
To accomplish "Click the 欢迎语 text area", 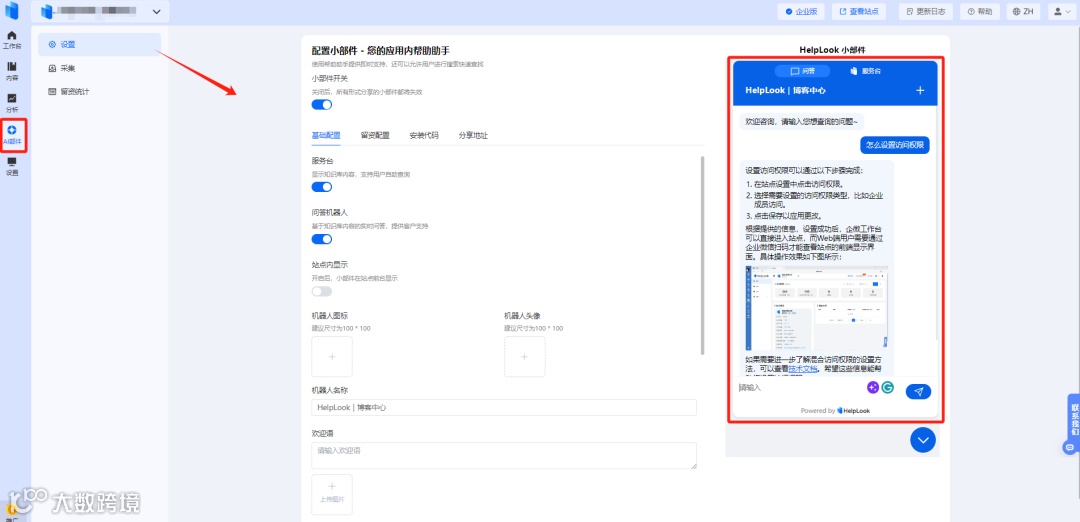I will [x=503, y=455].
